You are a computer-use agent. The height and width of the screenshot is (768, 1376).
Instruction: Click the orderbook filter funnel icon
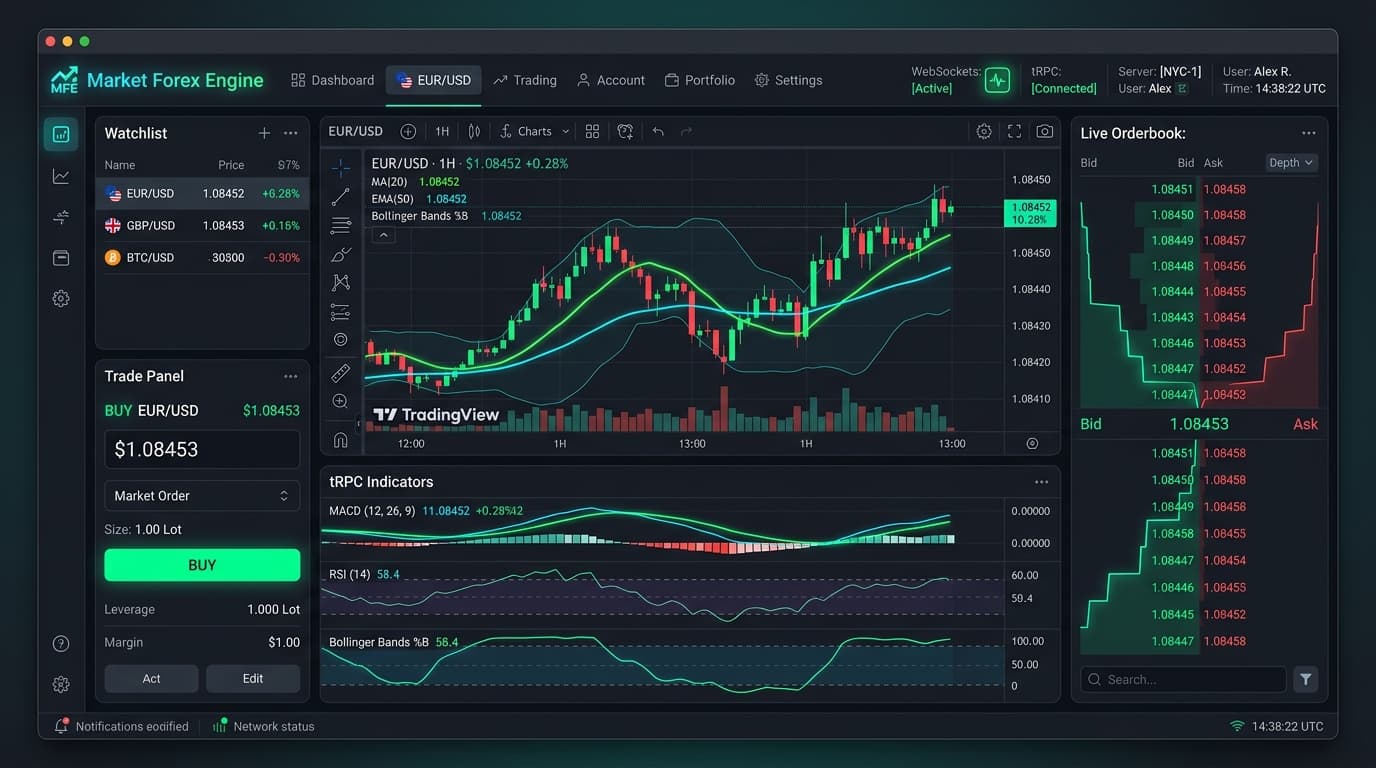1305,679
